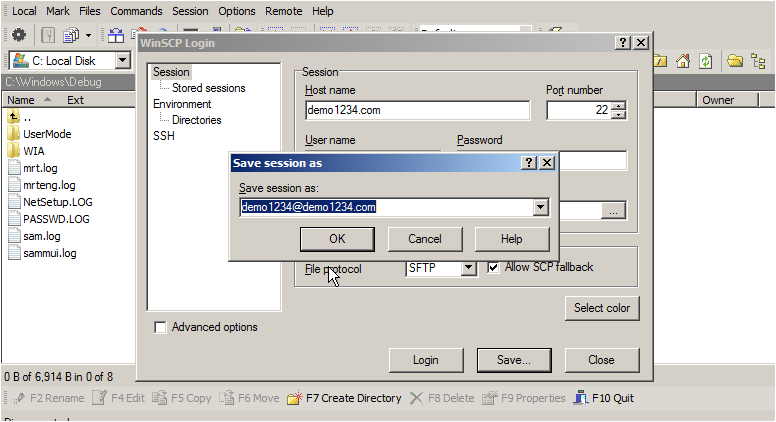Image resolution: width=776 pixels, height=422 pixels.
Task: Click Help in Save session dialog
Action: 512,239
